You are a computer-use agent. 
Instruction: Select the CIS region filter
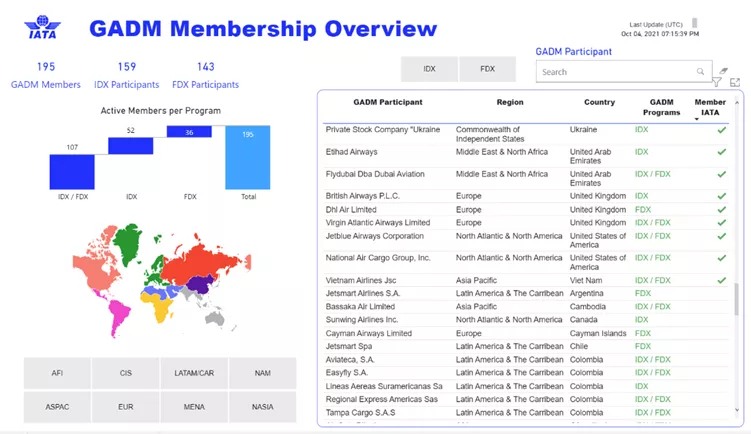point(125,373)
